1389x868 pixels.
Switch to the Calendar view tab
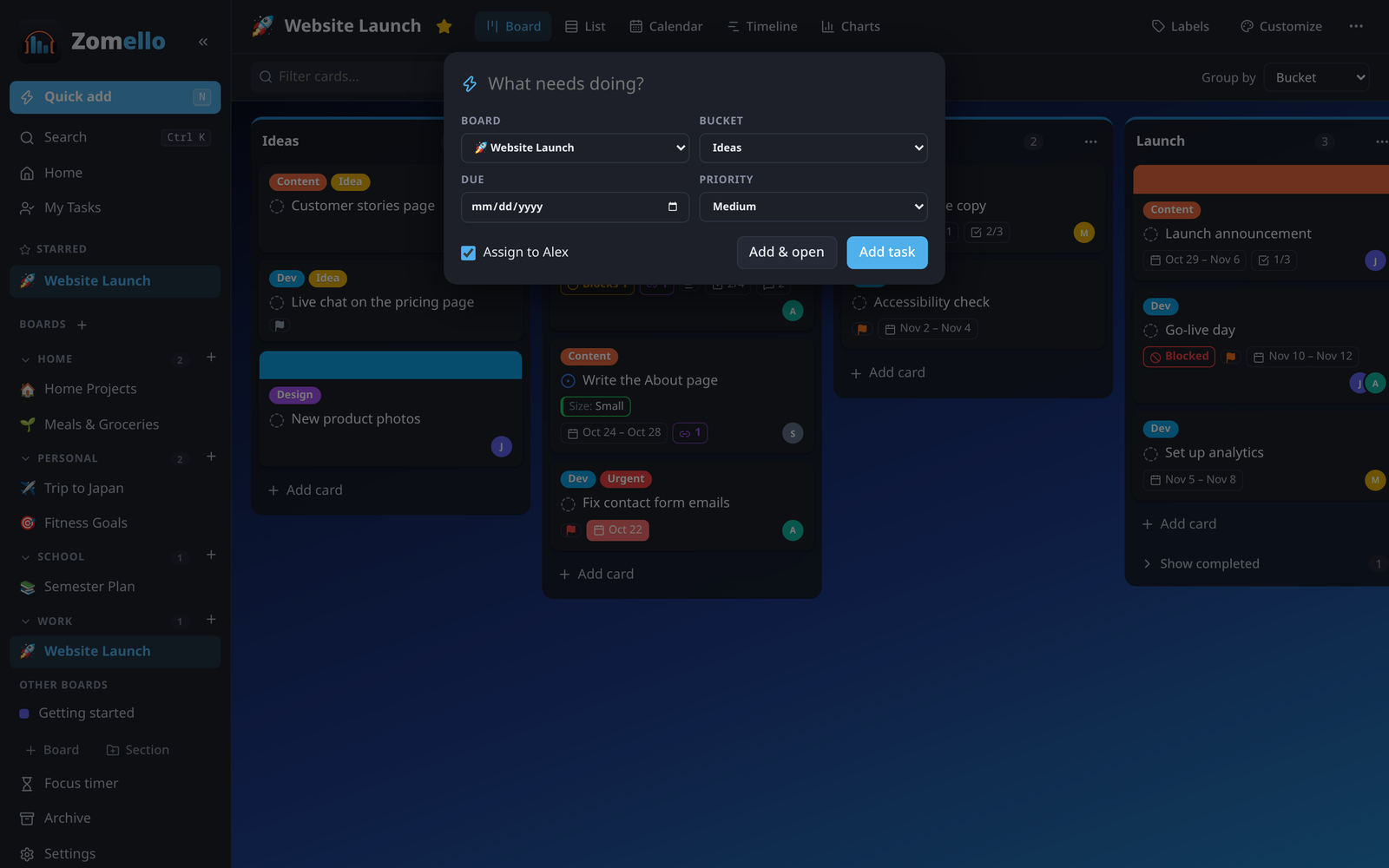click(666, 26)
